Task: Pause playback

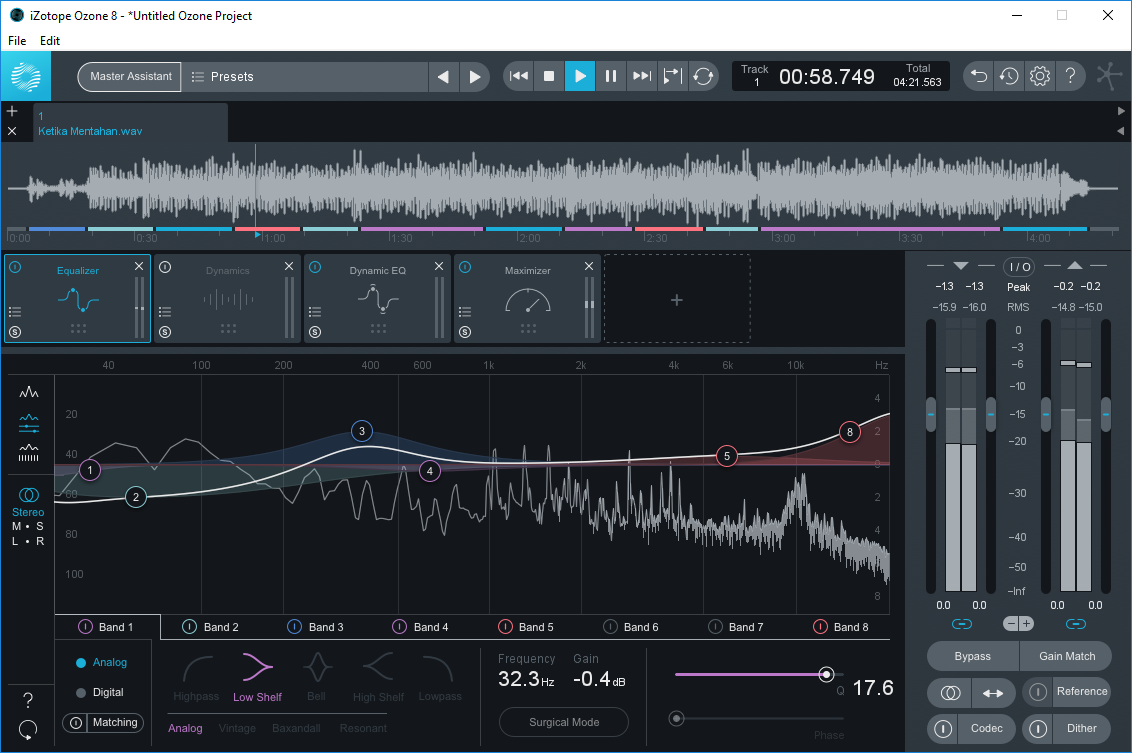Action: (611, 76)
